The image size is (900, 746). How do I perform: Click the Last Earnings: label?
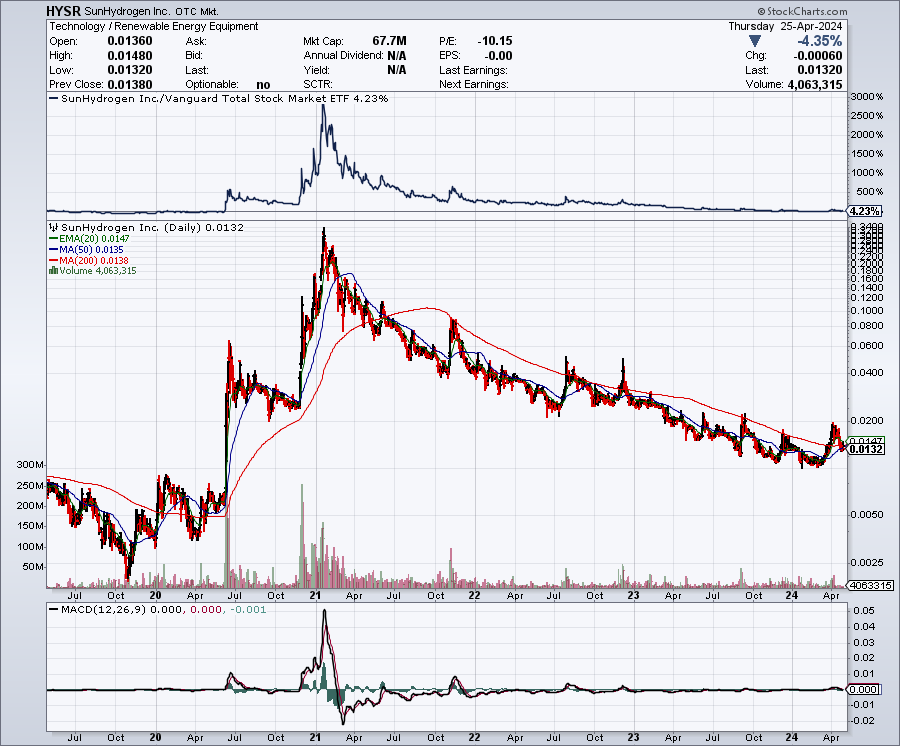tap(474, 70)
